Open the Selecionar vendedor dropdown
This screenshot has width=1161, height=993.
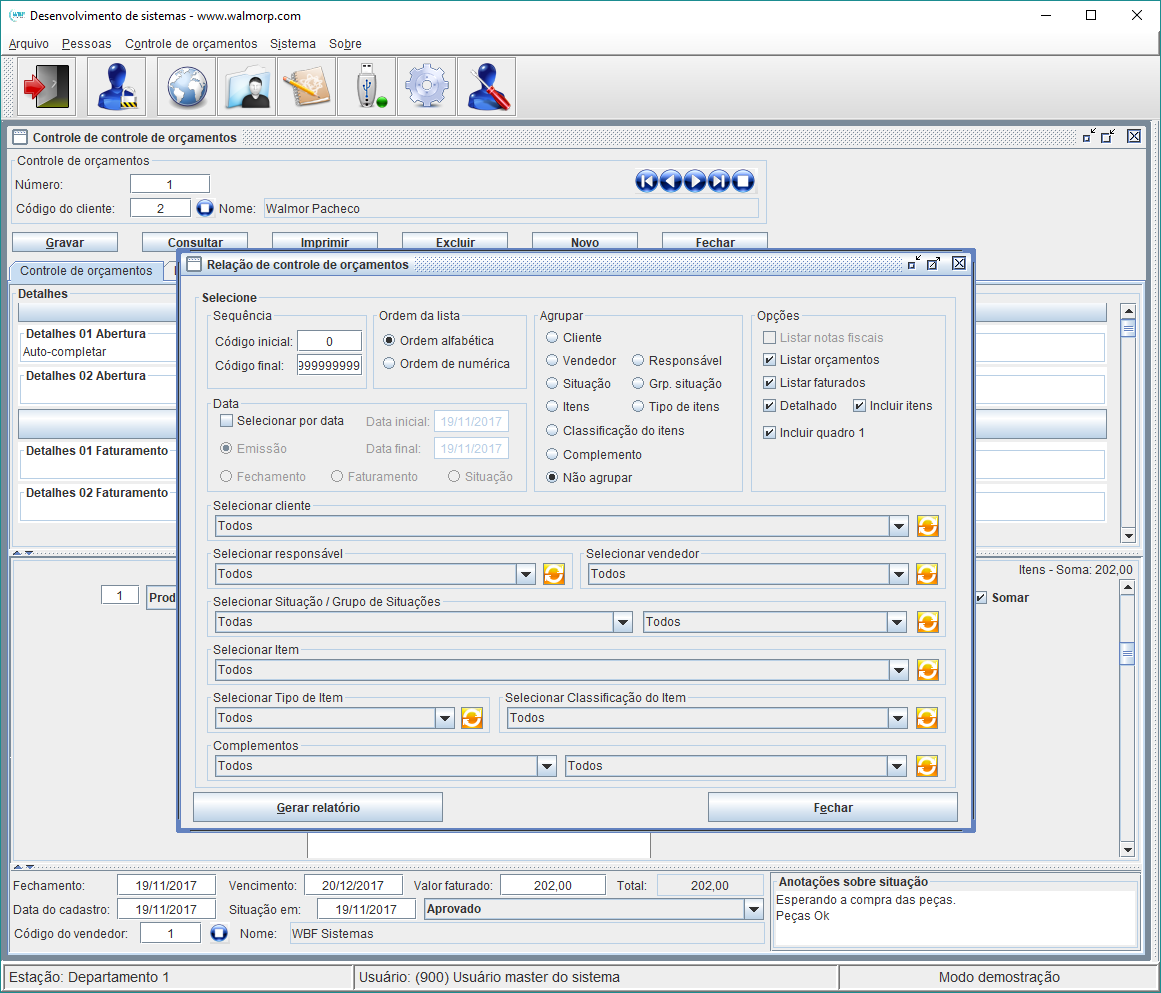899,574
